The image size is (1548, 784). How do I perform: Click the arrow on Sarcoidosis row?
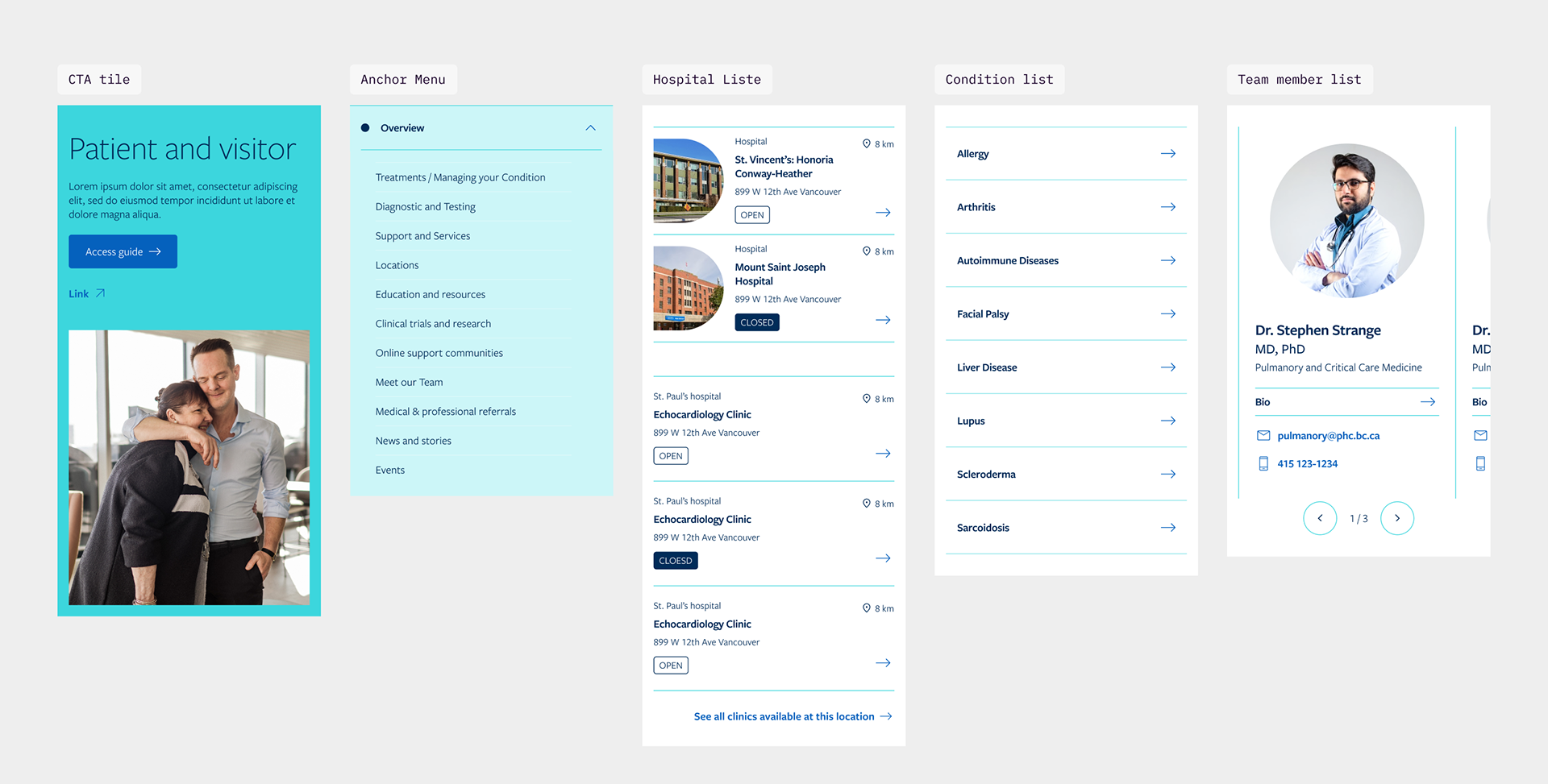(x=1167, y=528)
